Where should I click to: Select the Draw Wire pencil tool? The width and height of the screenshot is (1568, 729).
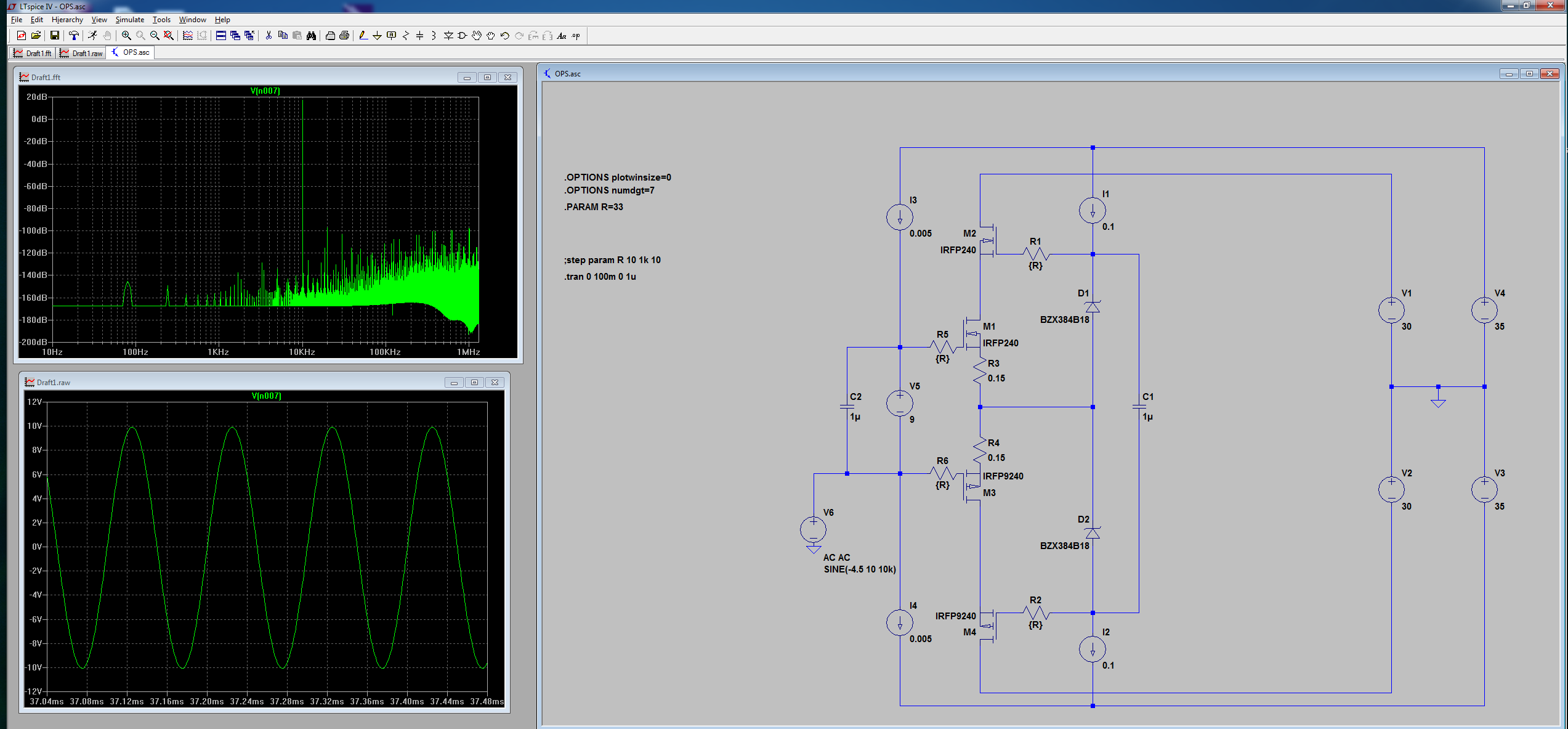(363, 36)
